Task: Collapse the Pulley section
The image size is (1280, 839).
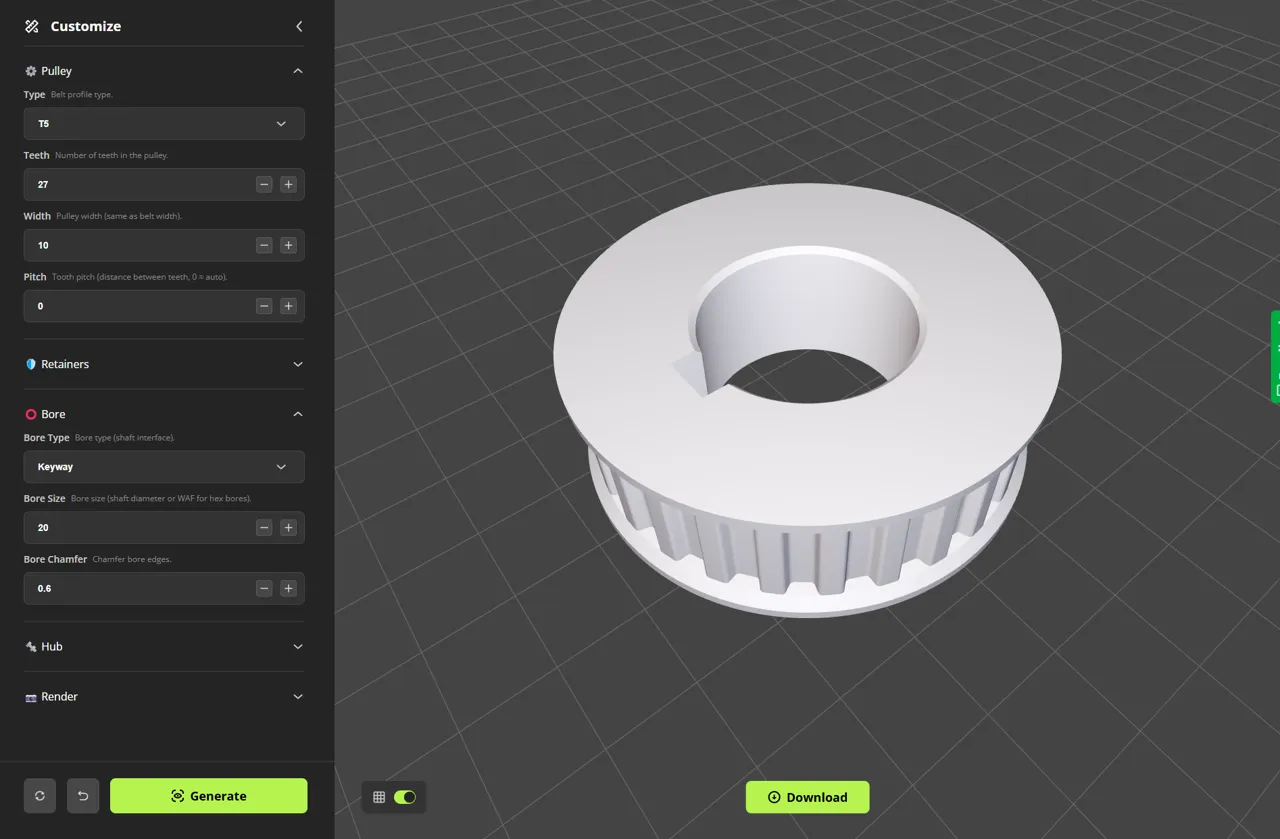Action: click(298, 71)
